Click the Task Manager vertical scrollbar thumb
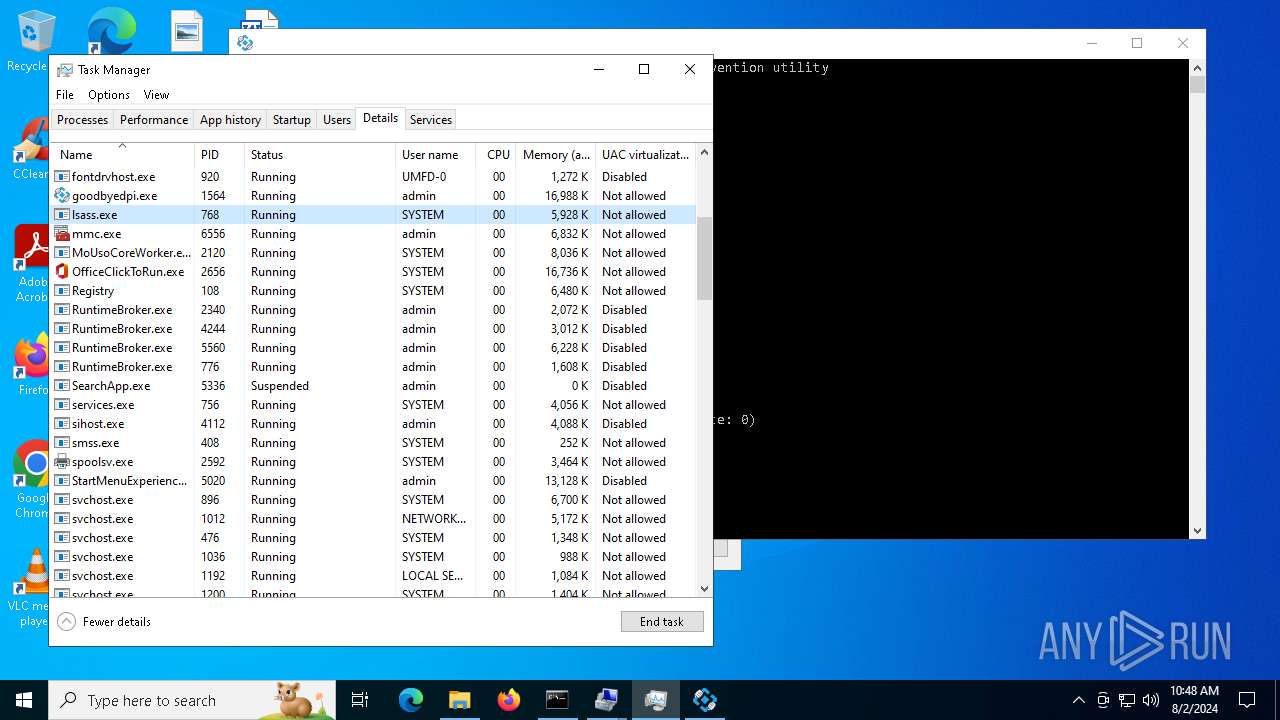1280x720 pixels. click(704, 258)
